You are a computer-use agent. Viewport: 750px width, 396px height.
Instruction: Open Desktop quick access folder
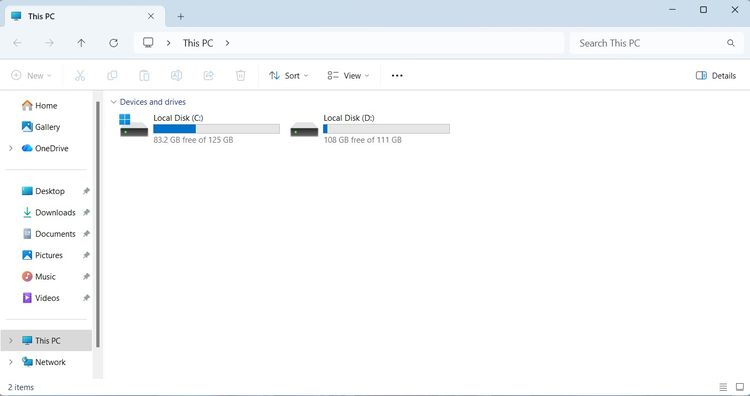coord(50,191)
